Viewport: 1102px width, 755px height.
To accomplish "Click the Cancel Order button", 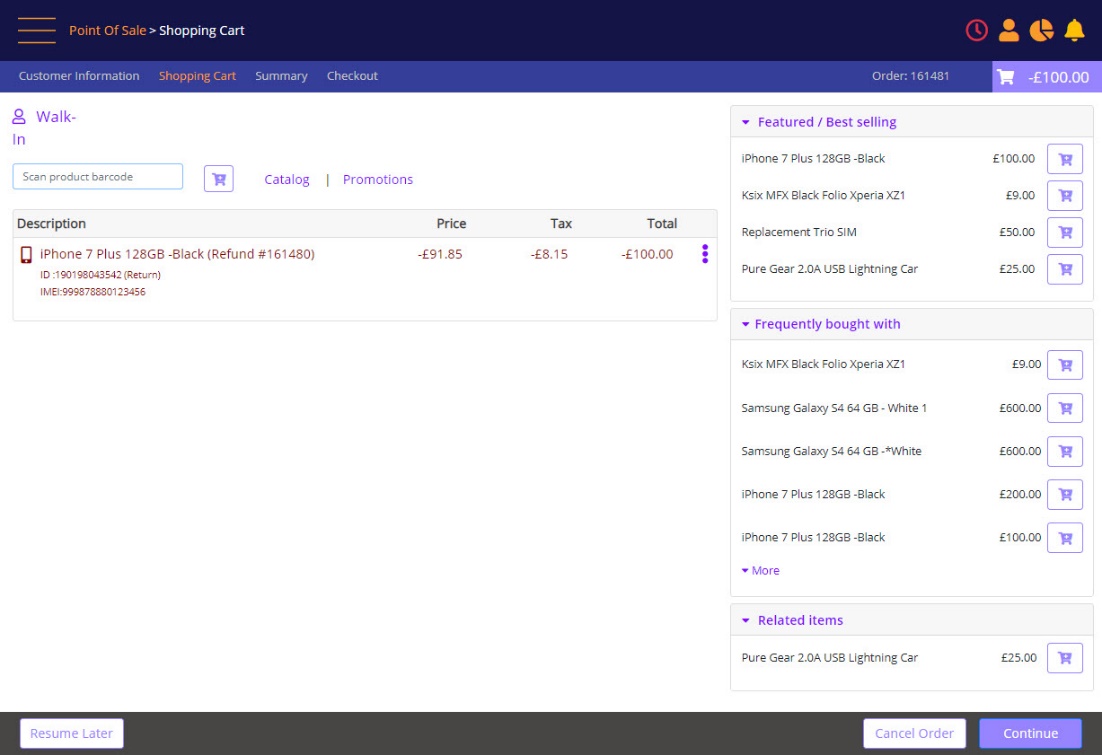I will [914, 733].
